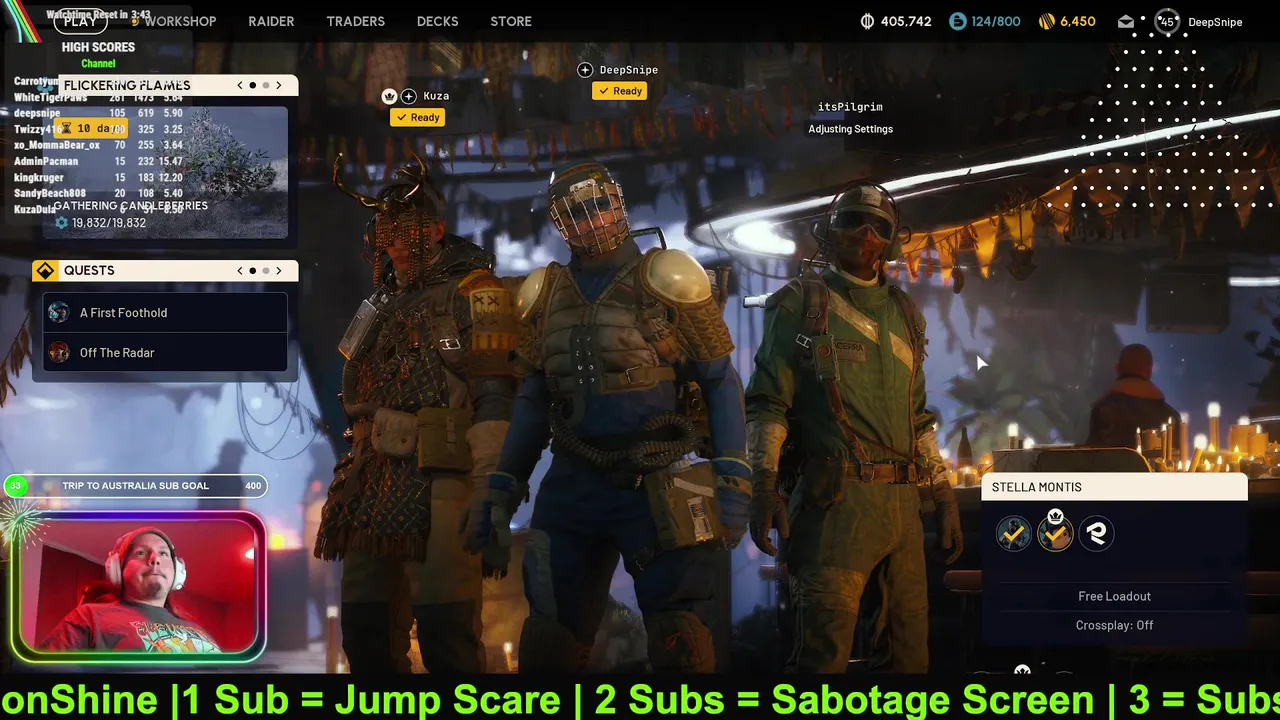Click the coin currency icon beside 405,742

[x=867, y=21]
